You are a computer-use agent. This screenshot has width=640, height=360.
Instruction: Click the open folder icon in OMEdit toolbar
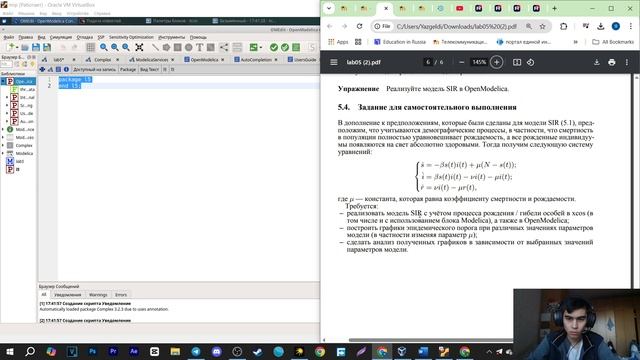click(x=24, y=47)
